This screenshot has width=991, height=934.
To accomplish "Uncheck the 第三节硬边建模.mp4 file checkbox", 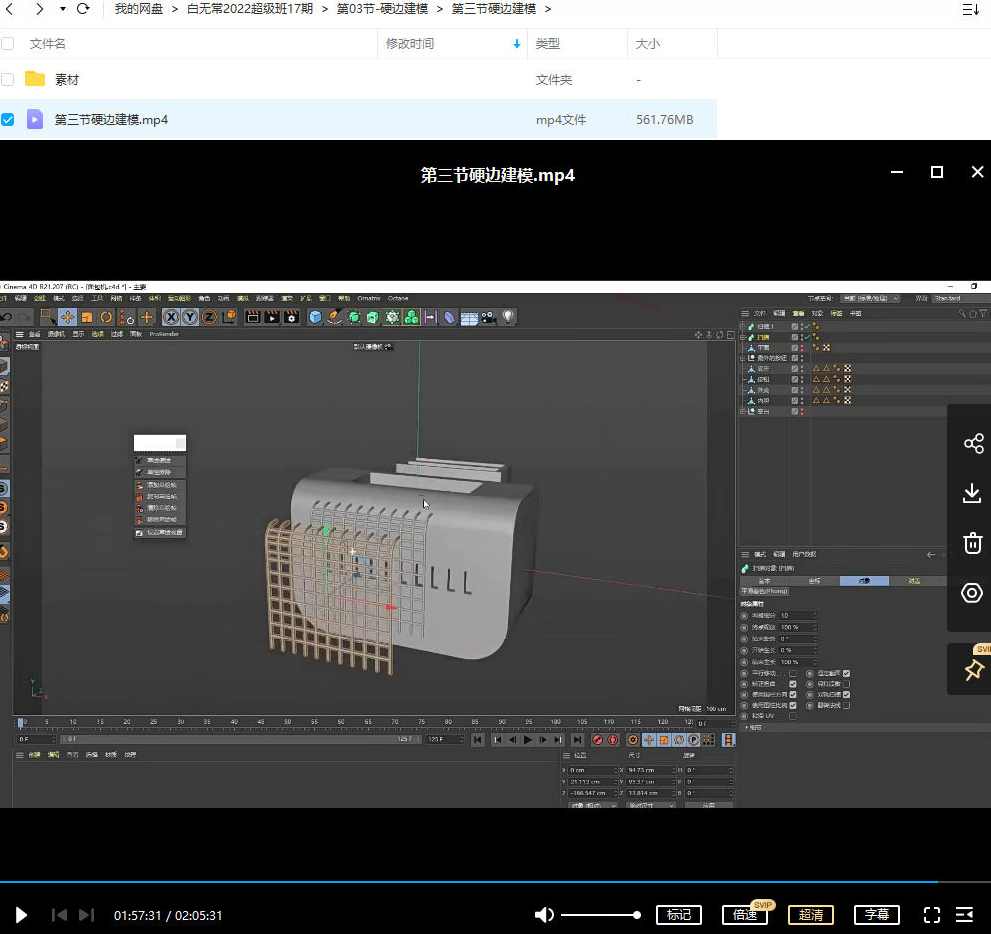I will (8, 120).
